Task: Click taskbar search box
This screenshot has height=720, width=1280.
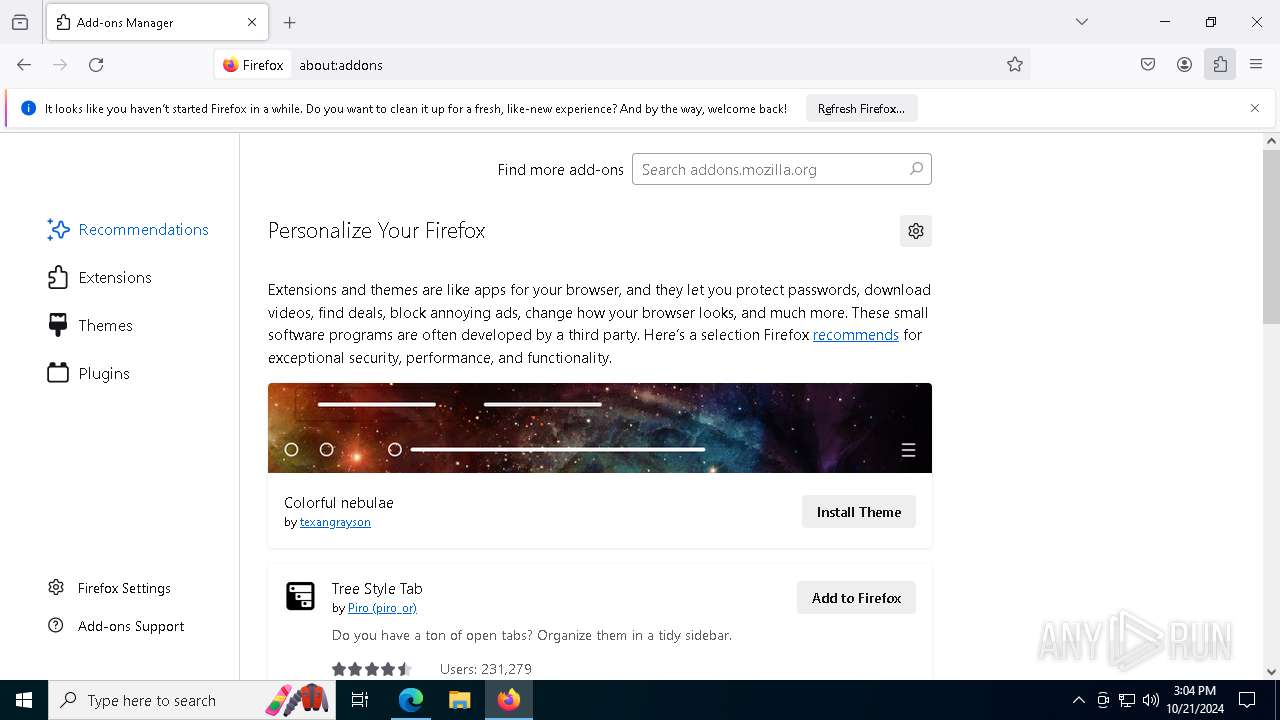Action: tap(192, 700)
